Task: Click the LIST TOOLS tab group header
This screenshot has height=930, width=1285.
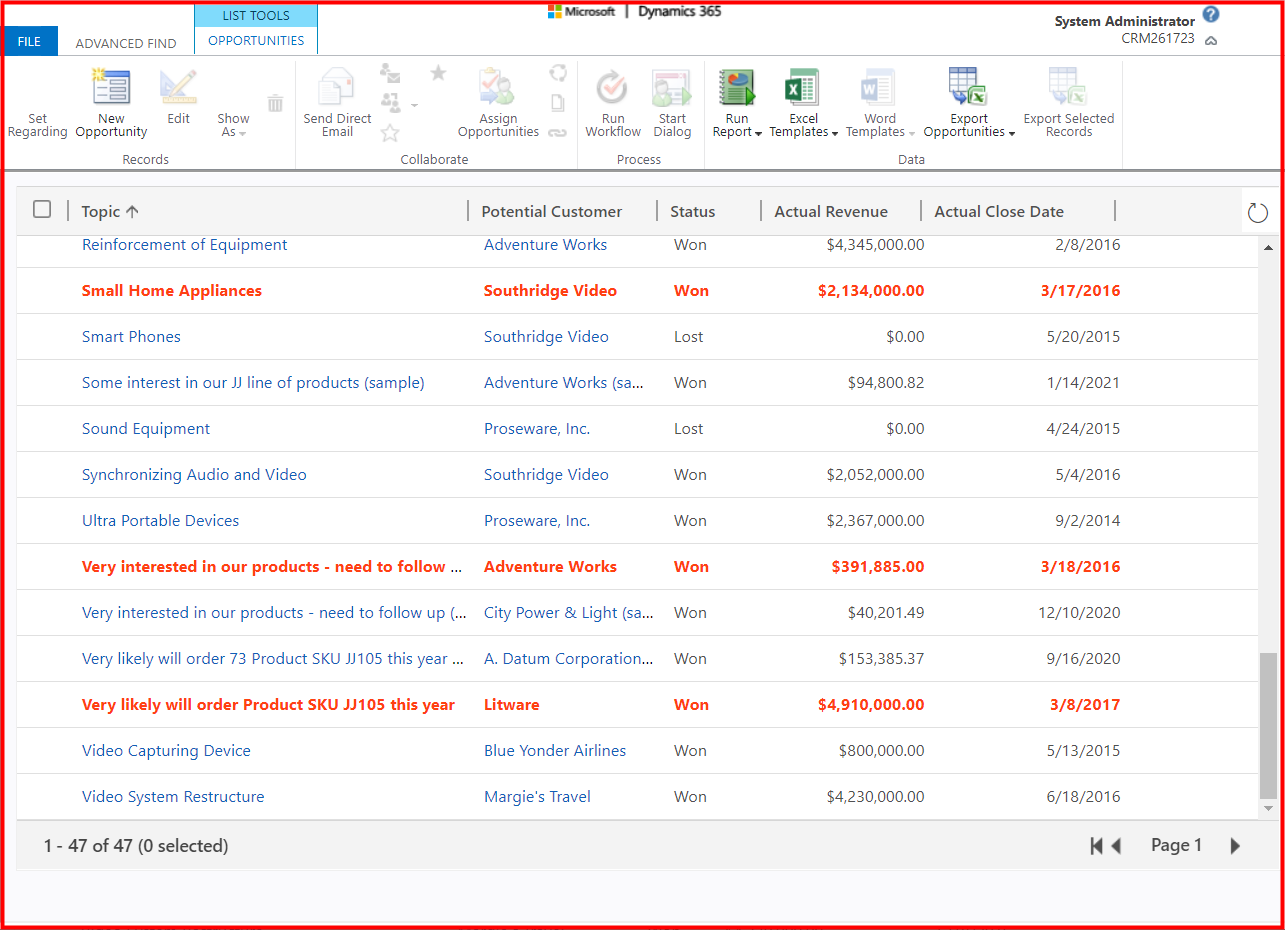Action: click(256, 15)
